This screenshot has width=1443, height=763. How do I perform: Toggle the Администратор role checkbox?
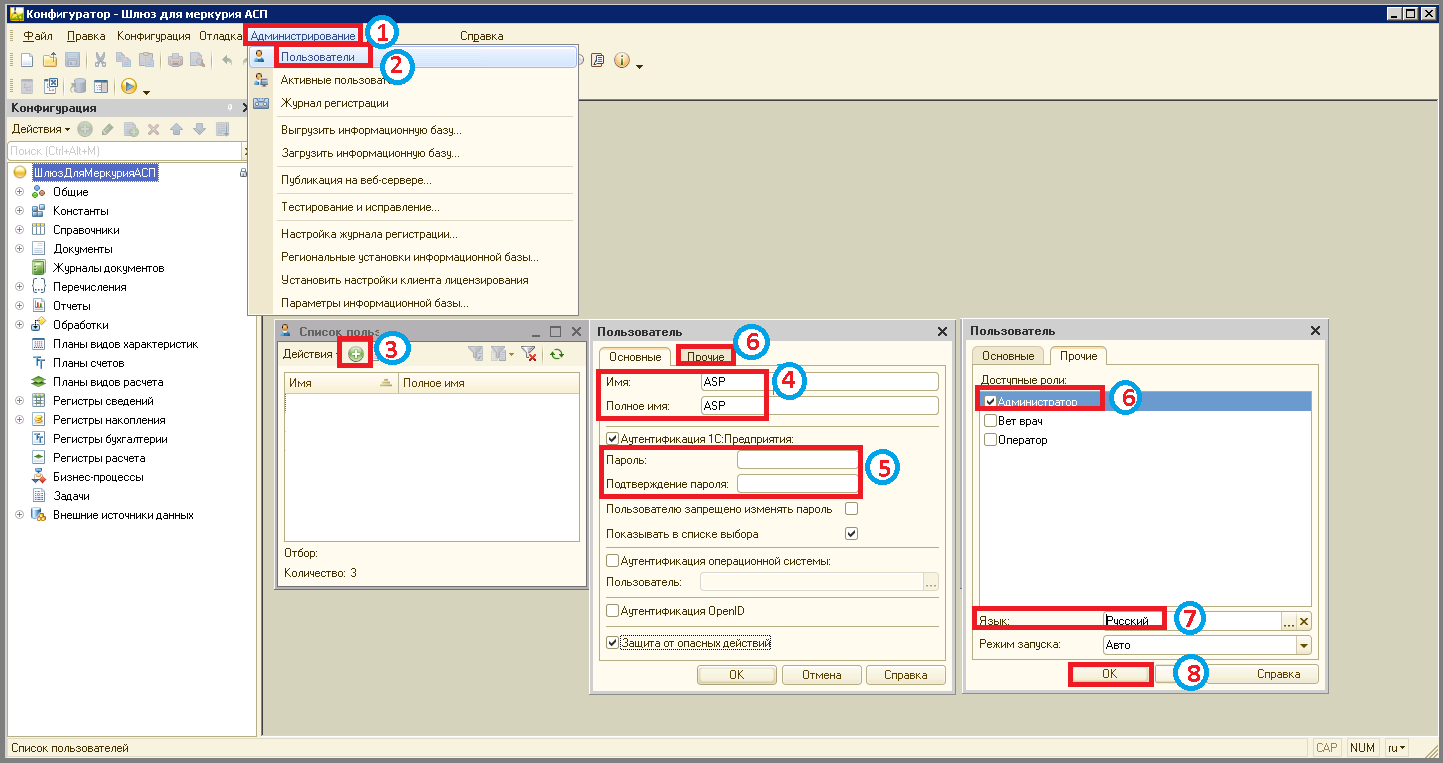(x=991, y=401)
